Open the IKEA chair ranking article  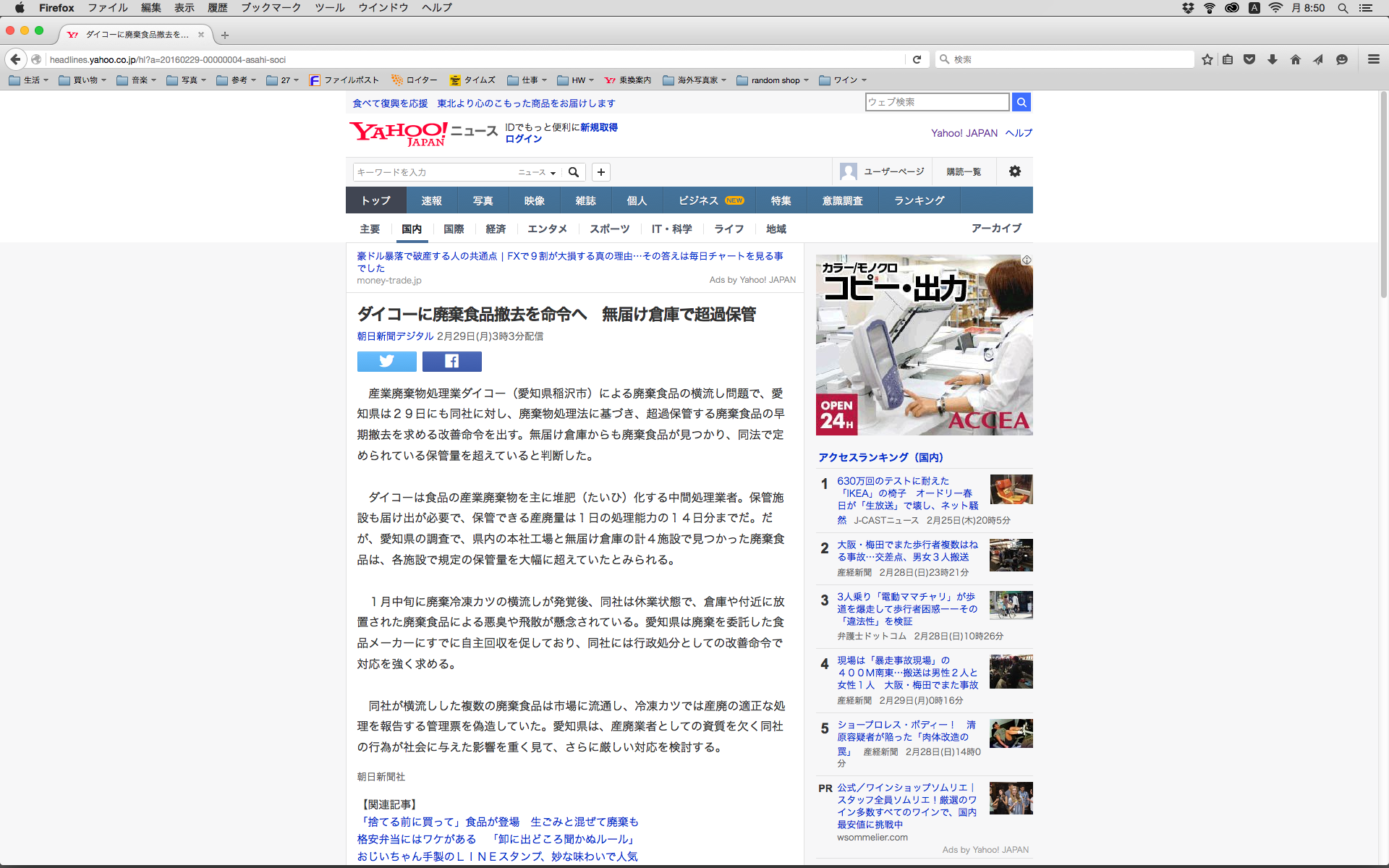pyautogui.click(x=904, y=493)
